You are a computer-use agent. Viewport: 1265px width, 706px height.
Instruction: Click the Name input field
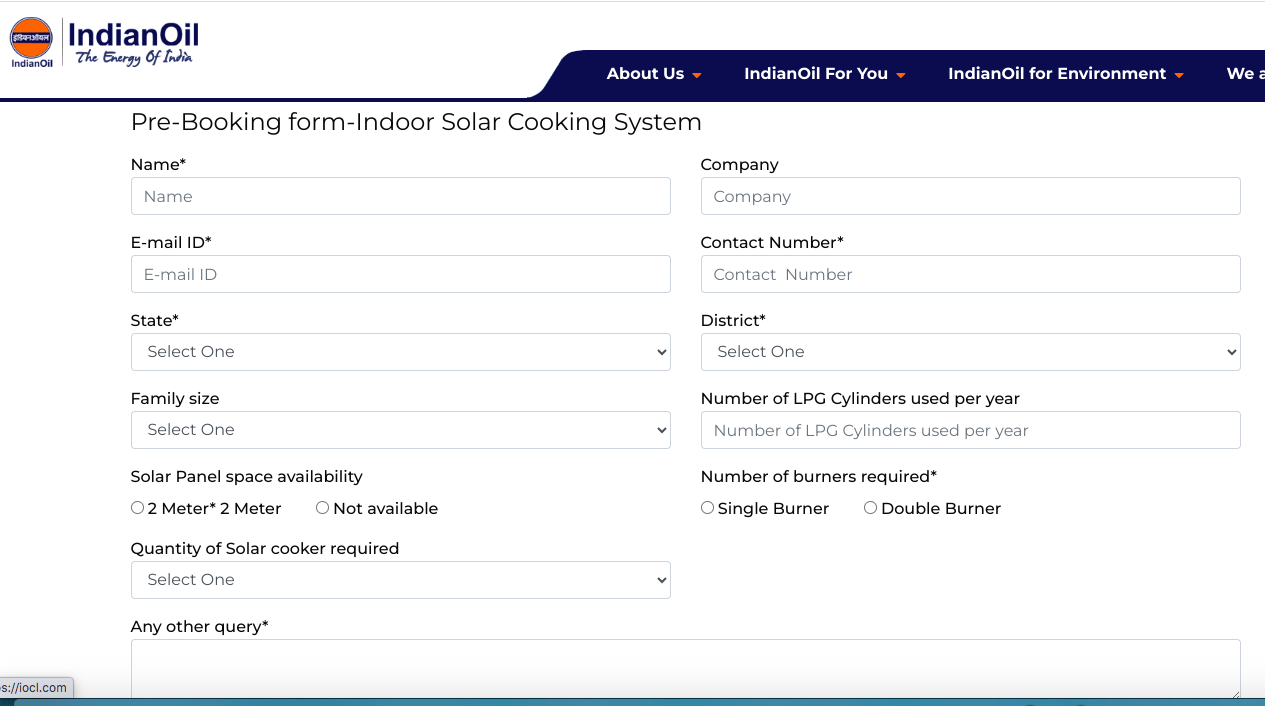tap(400, 196)
